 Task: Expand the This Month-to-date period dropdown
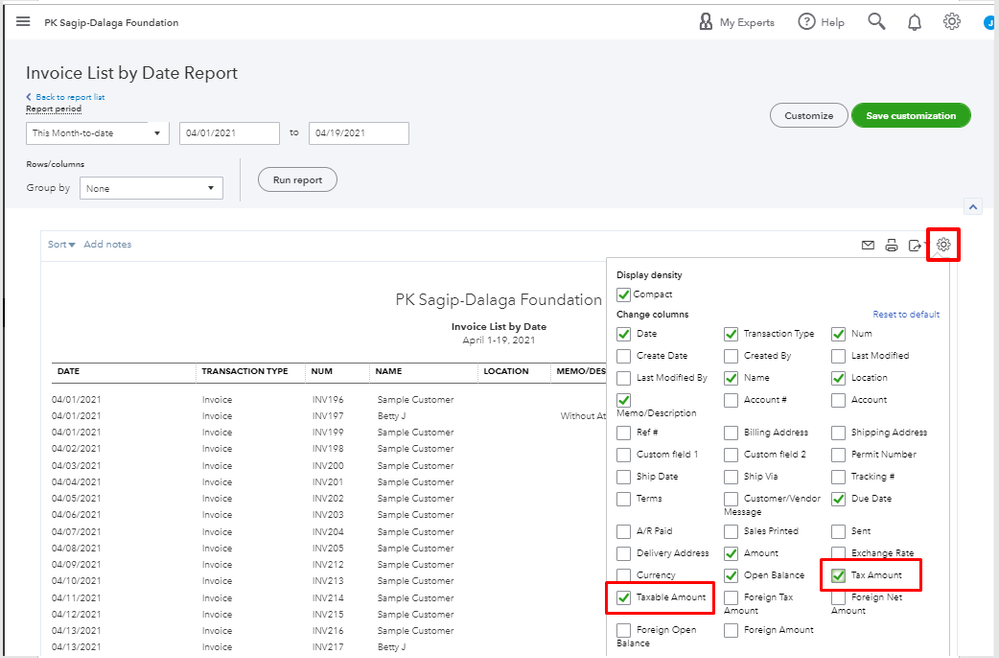[x=97, y=133]
